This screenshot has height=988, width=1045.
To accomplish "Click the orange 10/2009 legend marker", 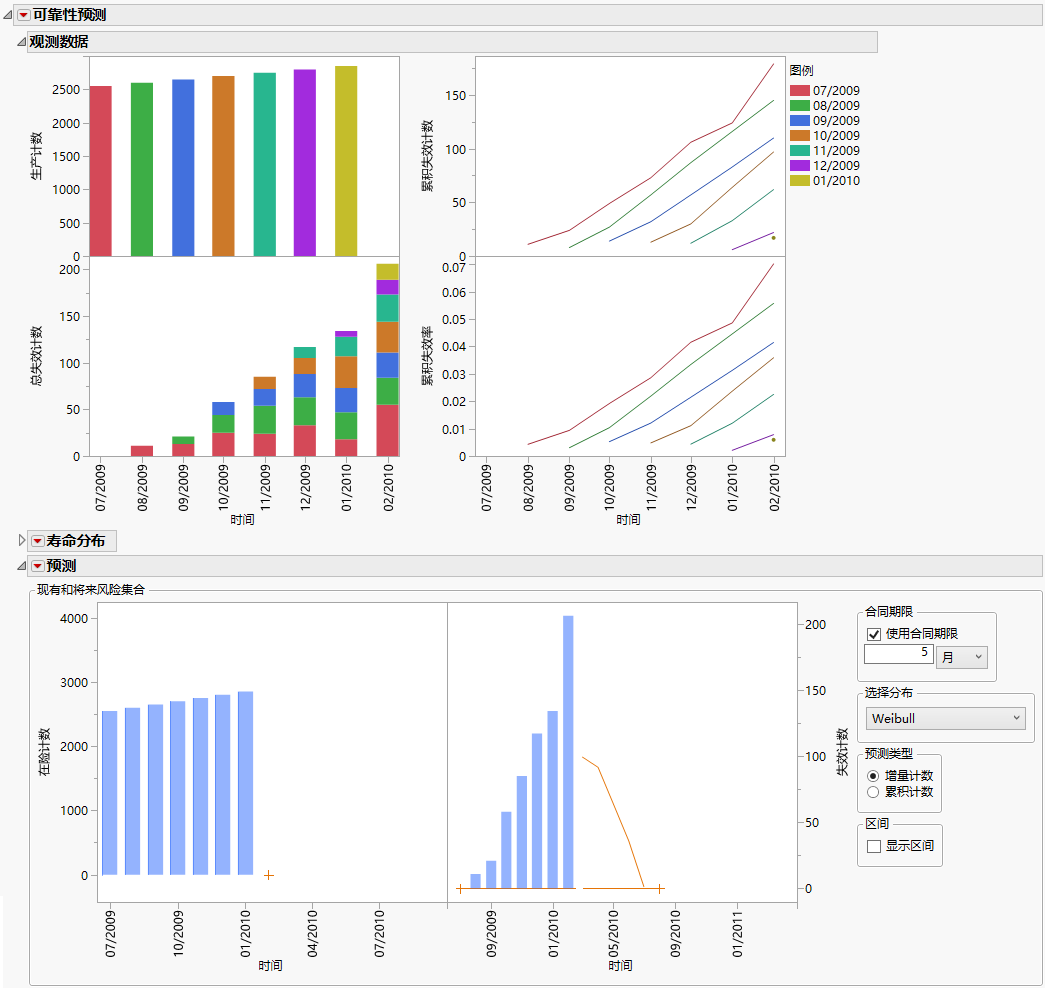I will (800, 136).
